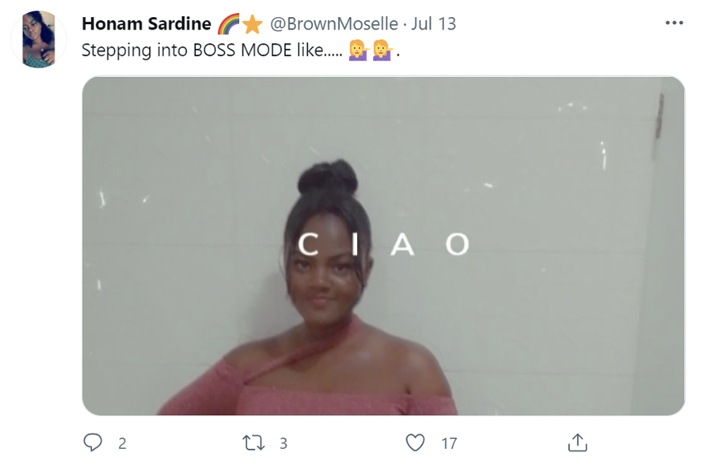Open the tweet text about BOSS MODE
The image size is (704, 468).
point(241,50)
